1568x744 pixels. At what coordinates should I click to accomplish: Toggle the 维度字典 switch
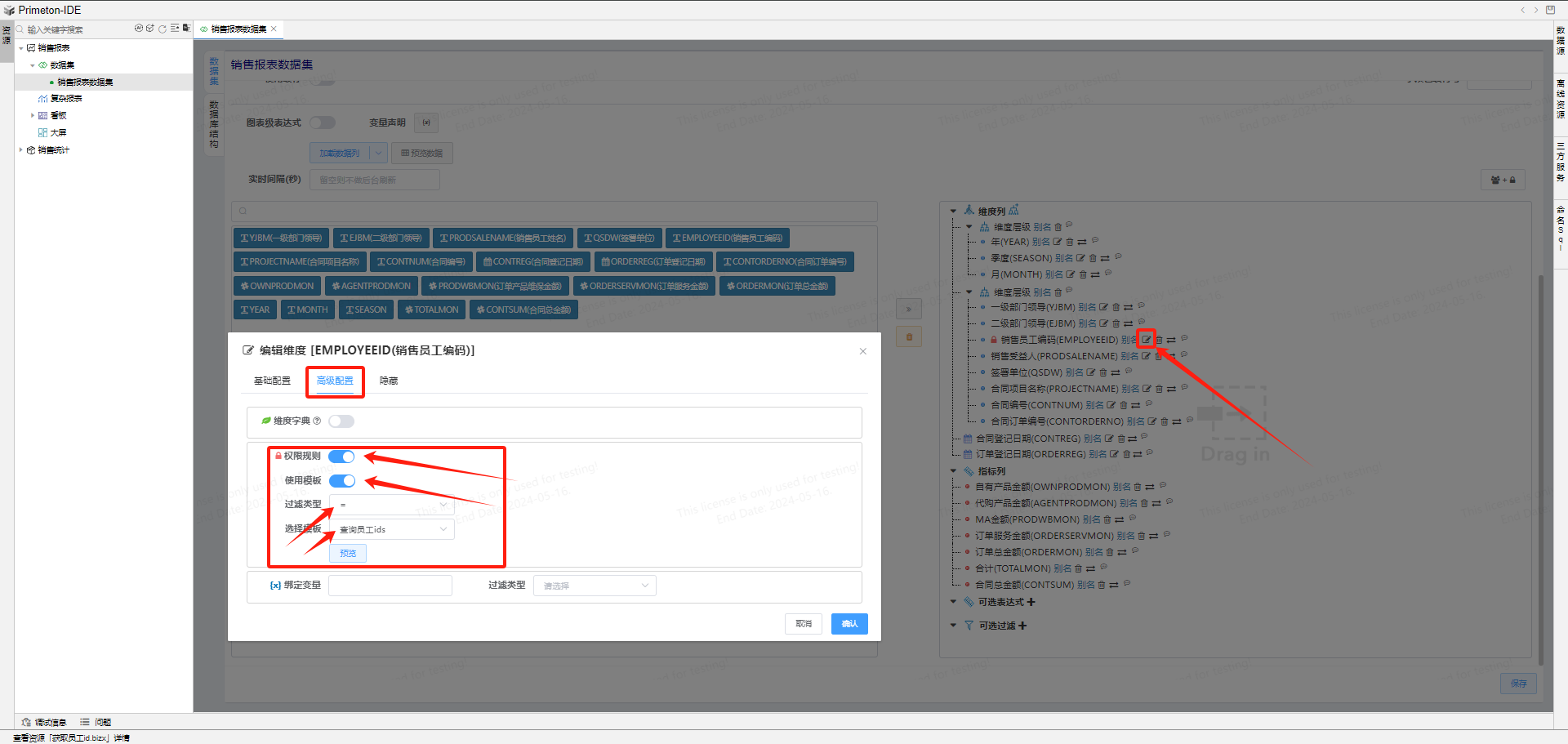click(x=341, y=421)
